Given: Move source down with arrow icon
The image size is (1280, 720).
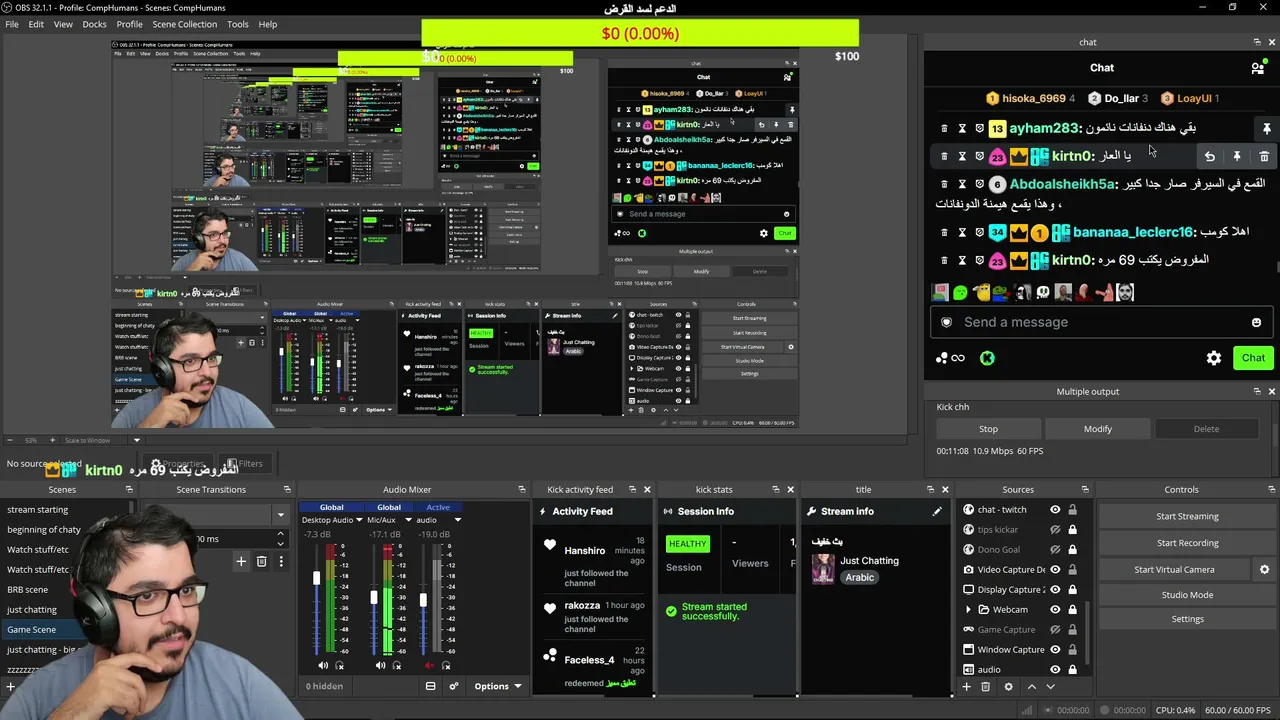Looking at the screenshot, I should 1050,687.
